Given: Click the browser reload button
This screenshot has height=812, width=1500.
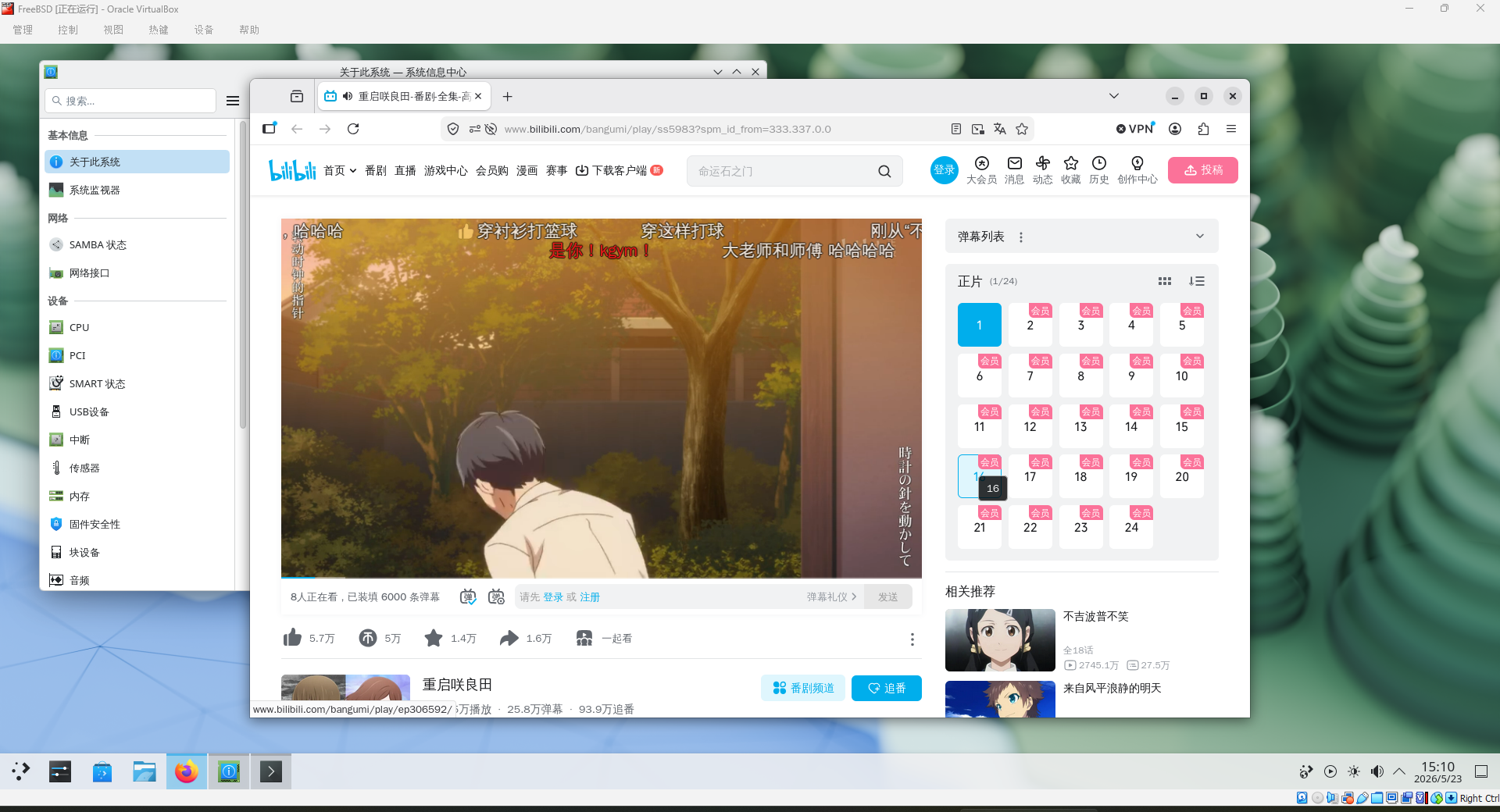Looking at the screenshot, I should (x=353, y=129).
